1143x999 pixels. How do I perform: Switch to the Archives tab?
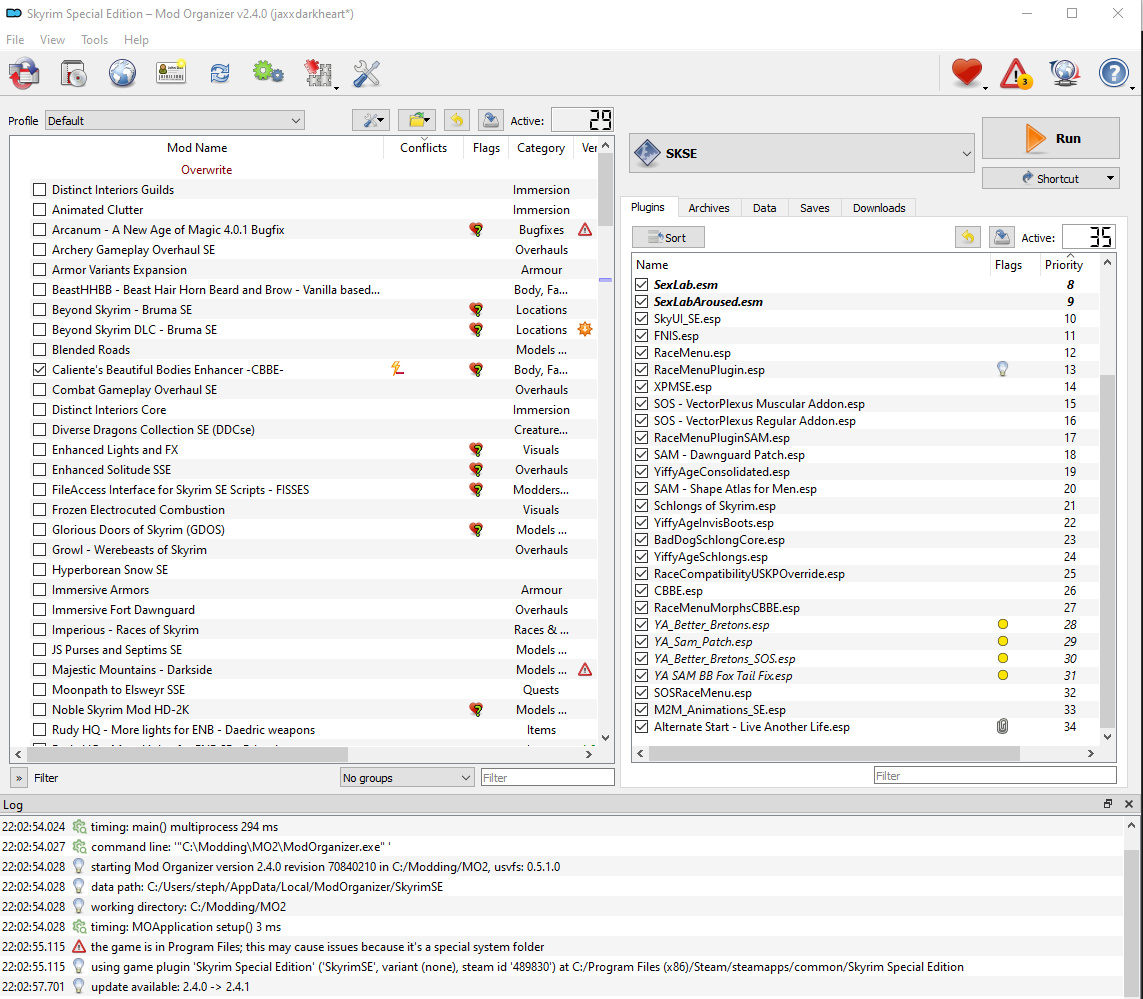[709, 208]
